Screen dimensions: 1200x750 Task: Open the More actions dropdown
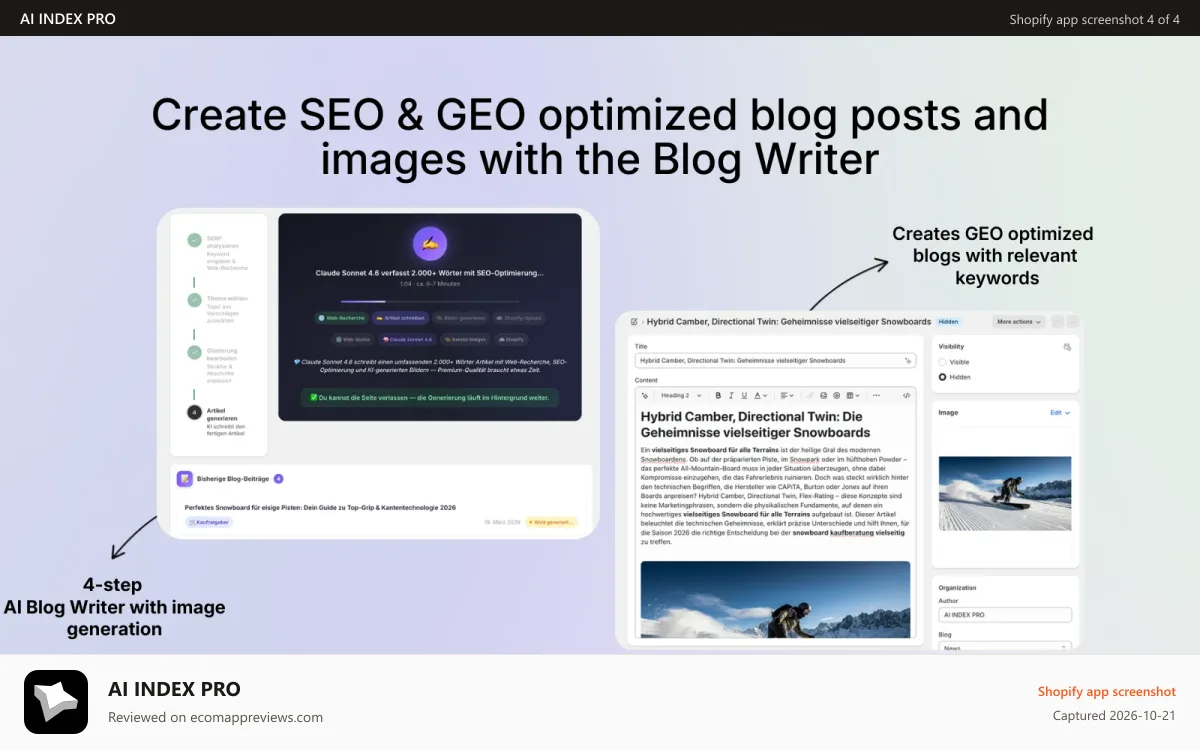(x=1019, y=322)
